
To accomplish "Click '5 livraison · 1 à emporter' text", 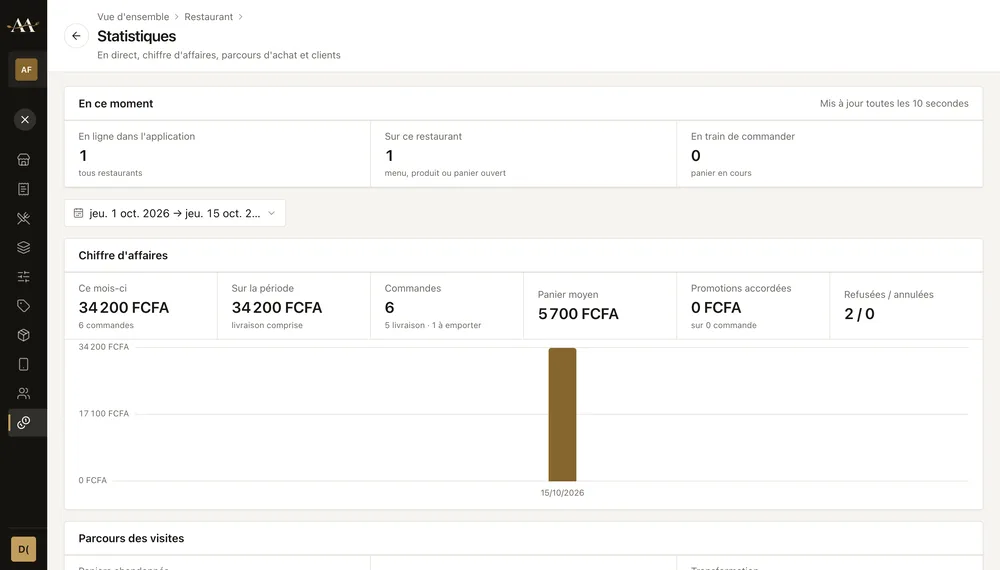I will (x=433, y=325).
